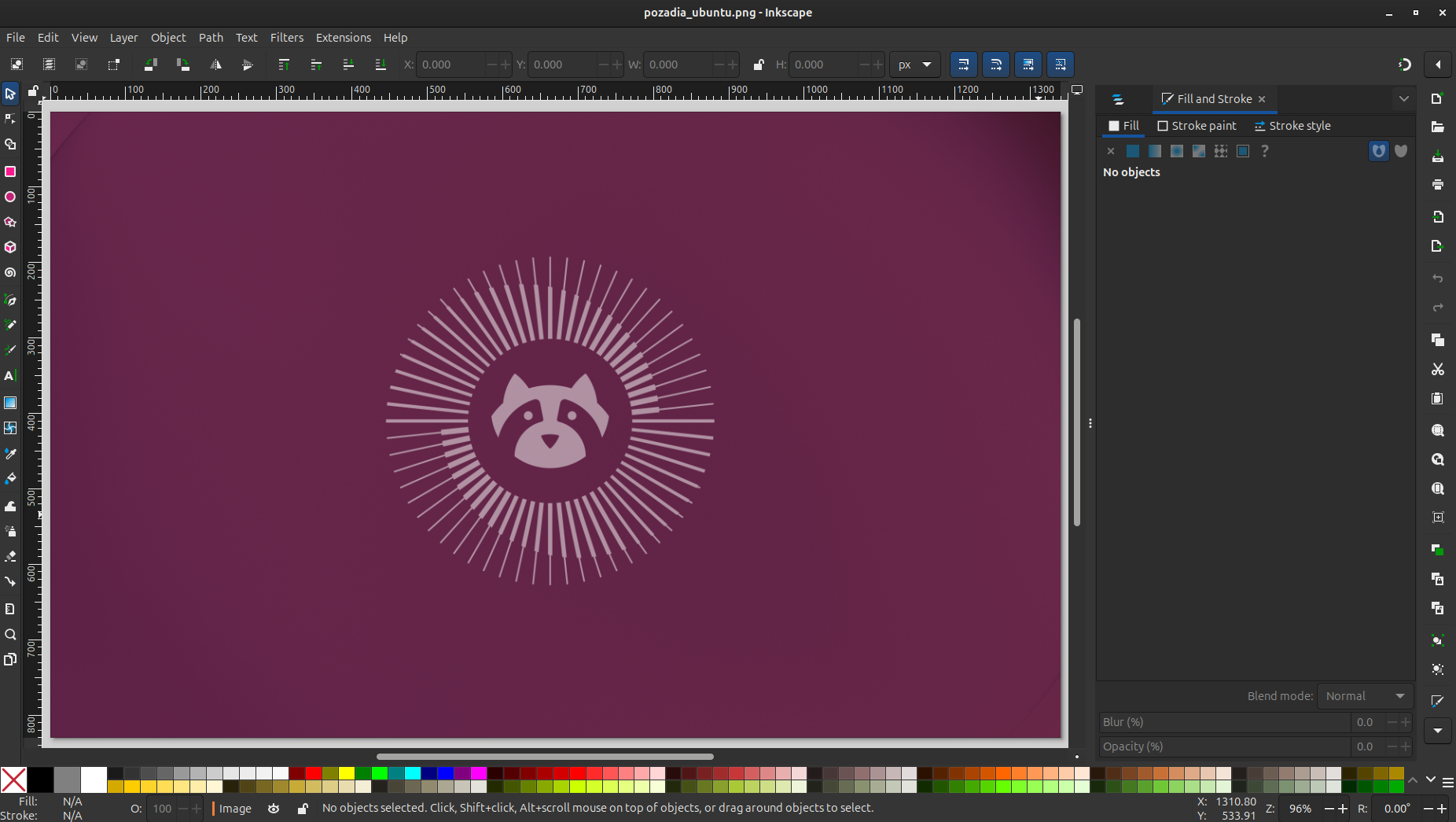Viewport: 1456px width, 822px height.
Task: Open the px units dropdown
Action: tap(915, 65)
